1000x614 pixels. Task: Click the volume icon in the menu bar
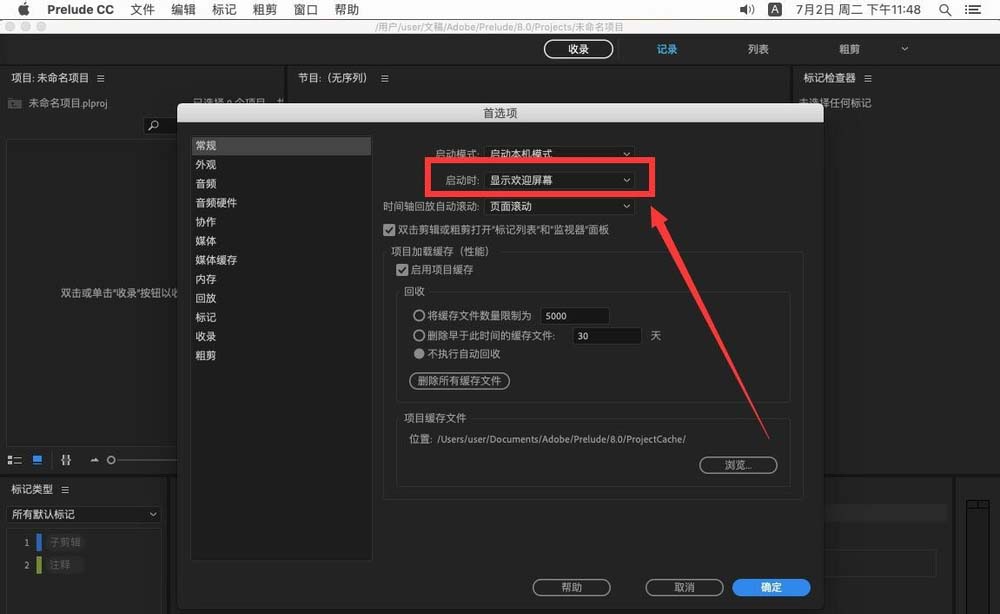tap(747, 9)
